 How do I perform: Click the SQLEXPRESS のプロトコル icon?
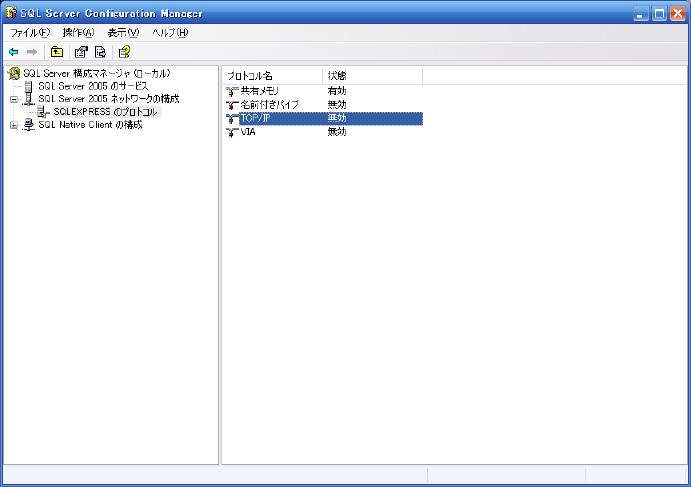[43, 112]
